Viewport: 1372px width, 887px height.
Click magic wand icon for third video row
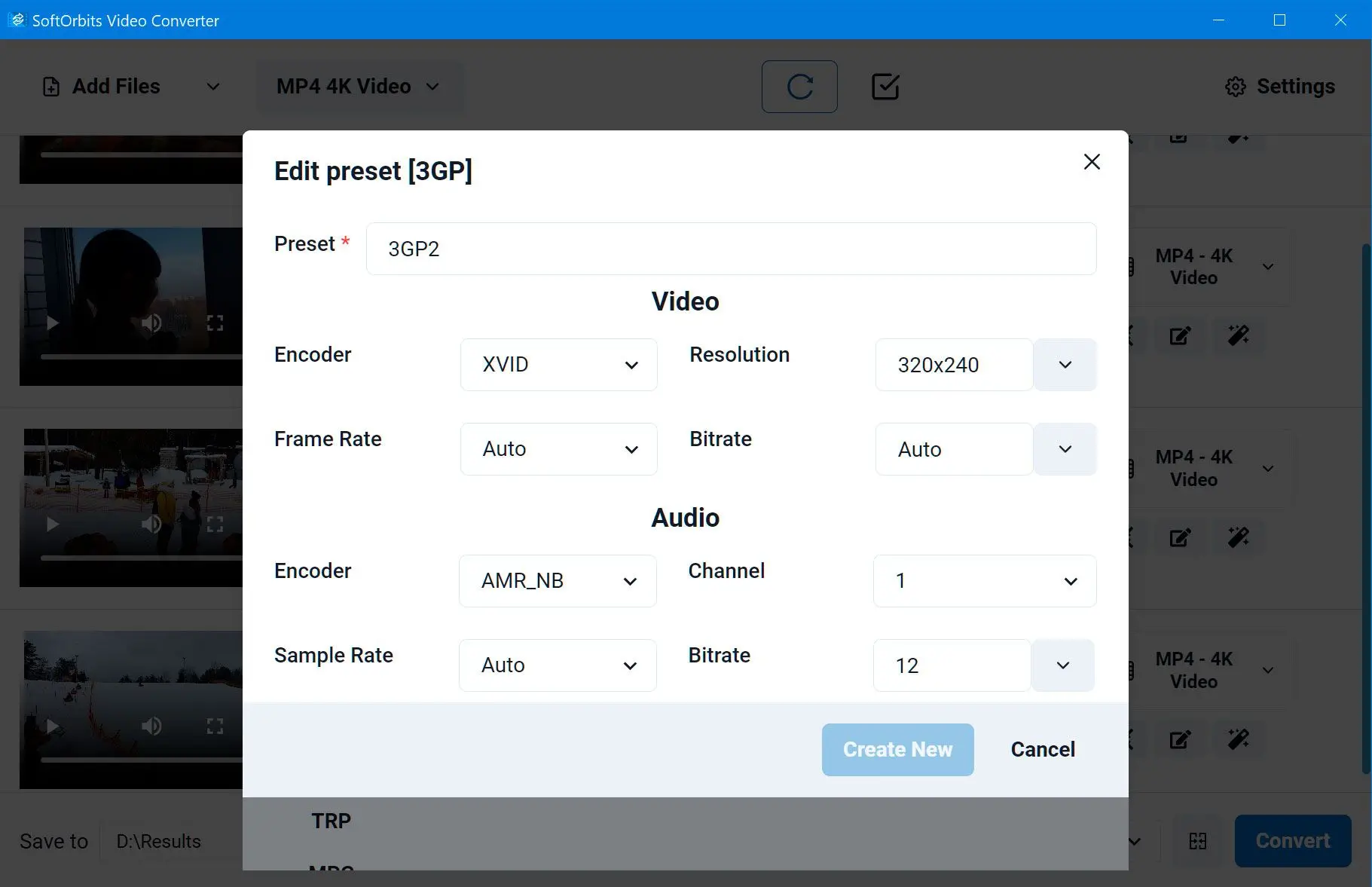(x=1239, y=537)
